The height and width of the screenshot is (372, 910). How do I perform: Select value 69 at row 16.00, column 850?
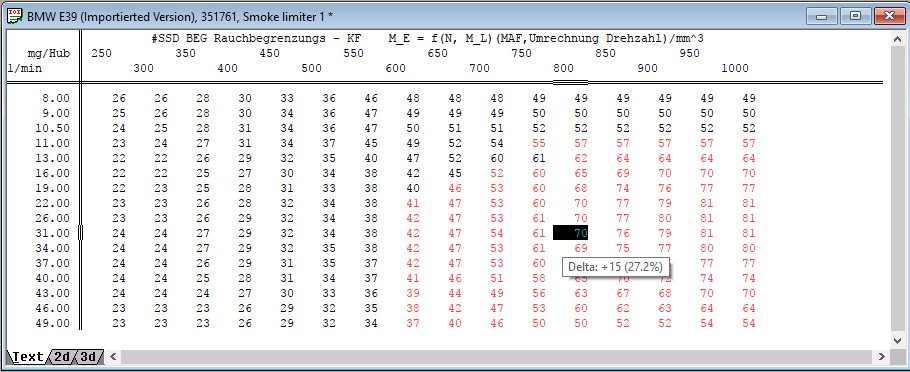(x=623, y=173)
